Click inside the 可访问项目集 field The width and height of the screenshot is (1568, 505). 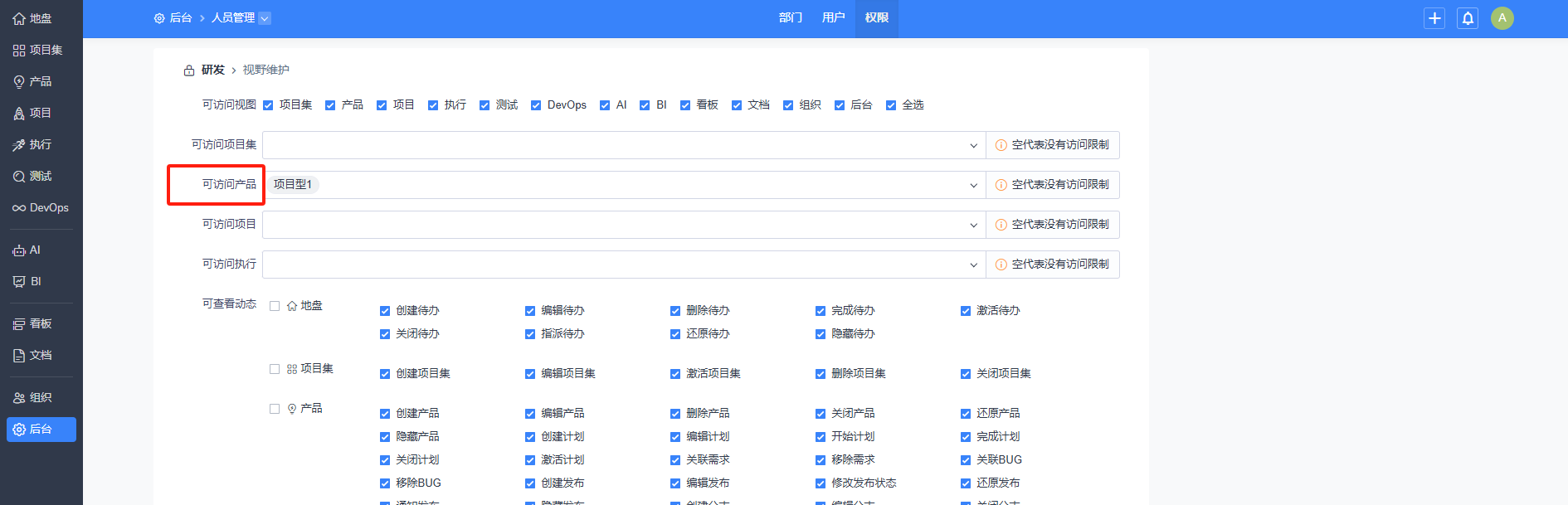tap(624, 145)
